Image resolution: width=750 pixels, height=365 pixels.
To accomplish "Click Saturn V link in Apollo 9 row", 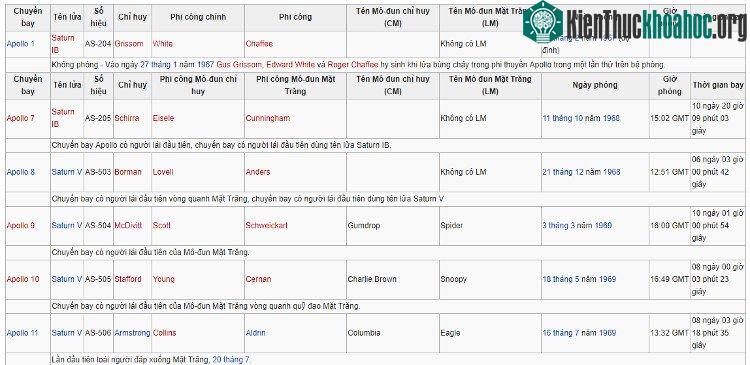I will [67, 225].
